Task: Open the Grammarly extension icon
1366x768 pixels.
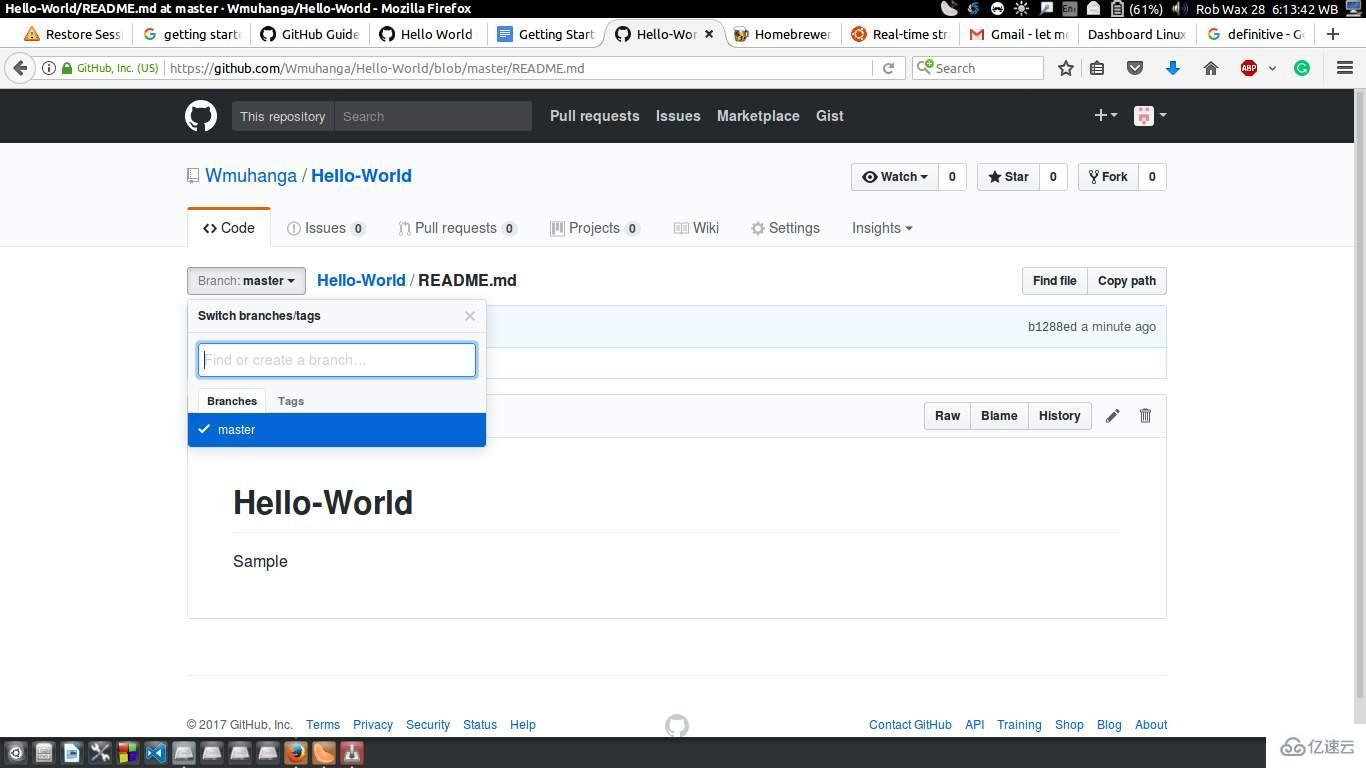Action: pyautogui.click(x=1302, y=68)
